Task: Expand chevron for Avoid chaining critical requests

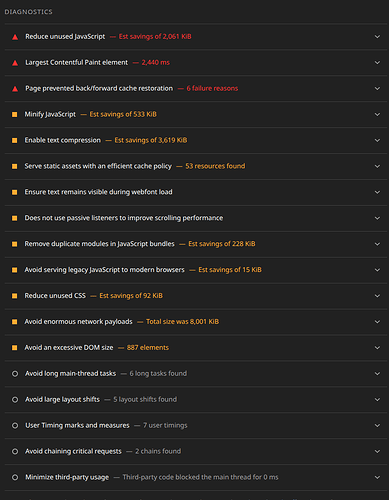Action: pos(377,451)
